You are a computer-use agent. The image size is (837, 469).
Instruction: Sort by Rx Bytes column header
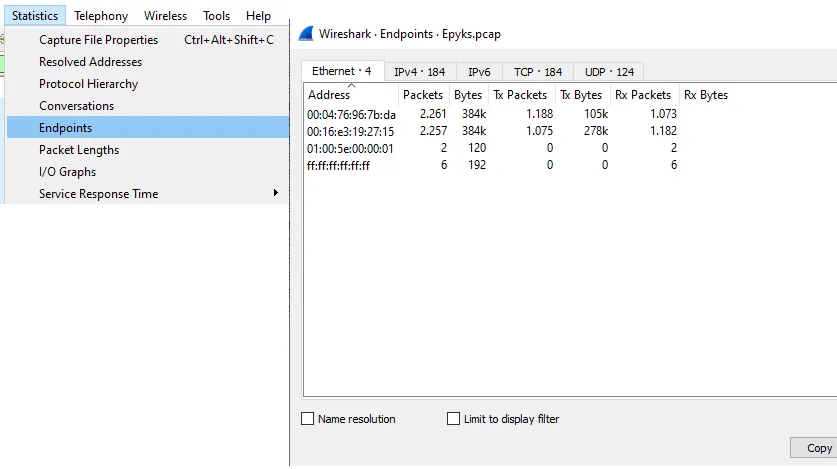706,94
